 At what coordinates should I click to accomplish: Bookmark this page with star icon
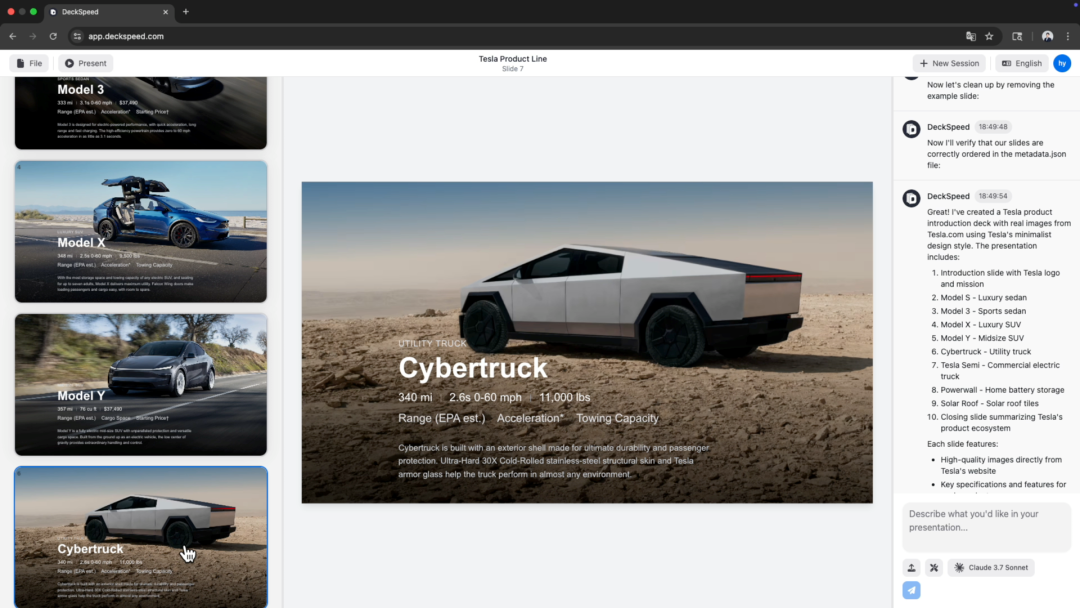[989, 36]
